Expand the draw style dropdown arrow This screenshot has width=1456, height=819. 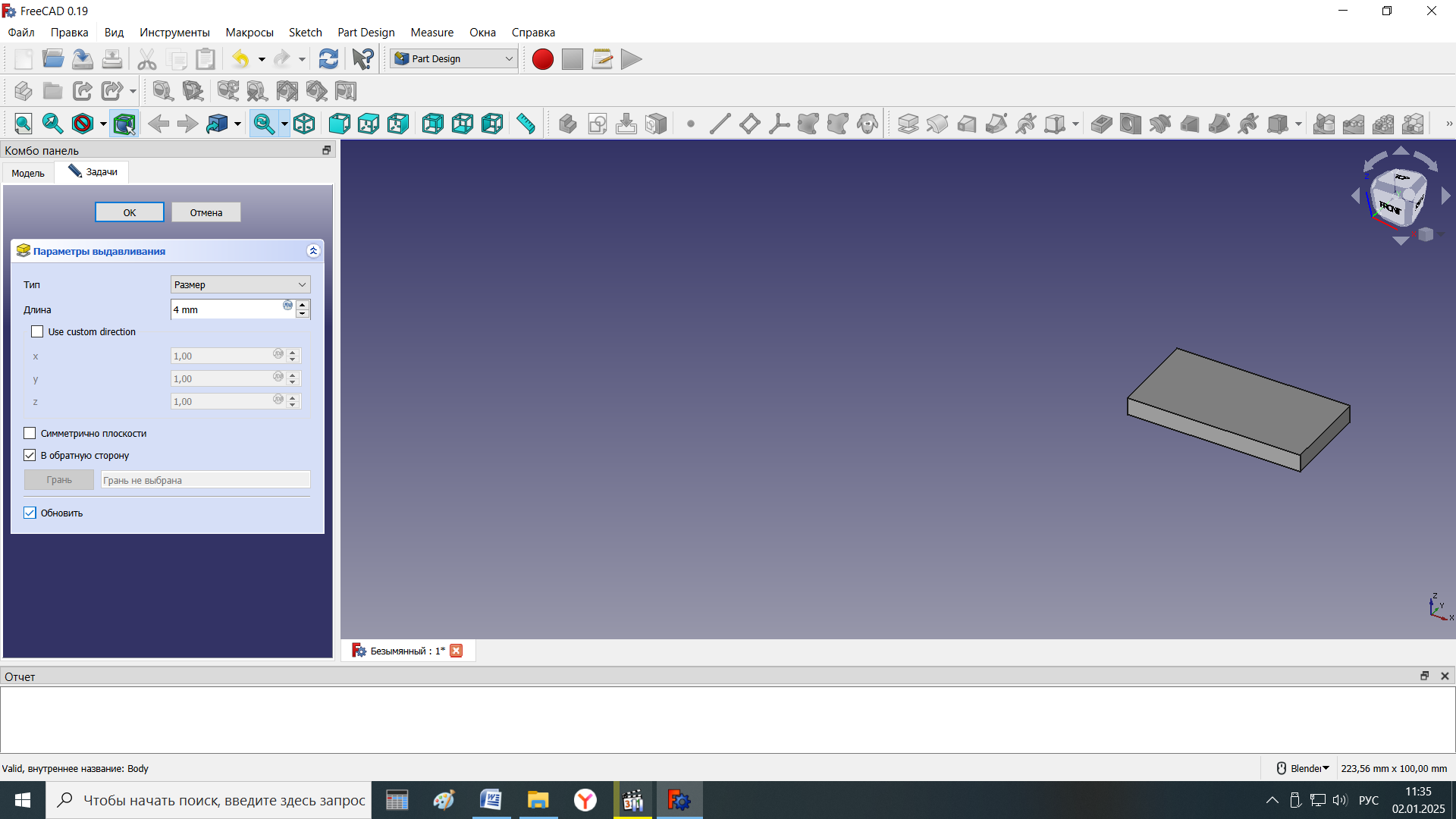[x=103, y=124]
